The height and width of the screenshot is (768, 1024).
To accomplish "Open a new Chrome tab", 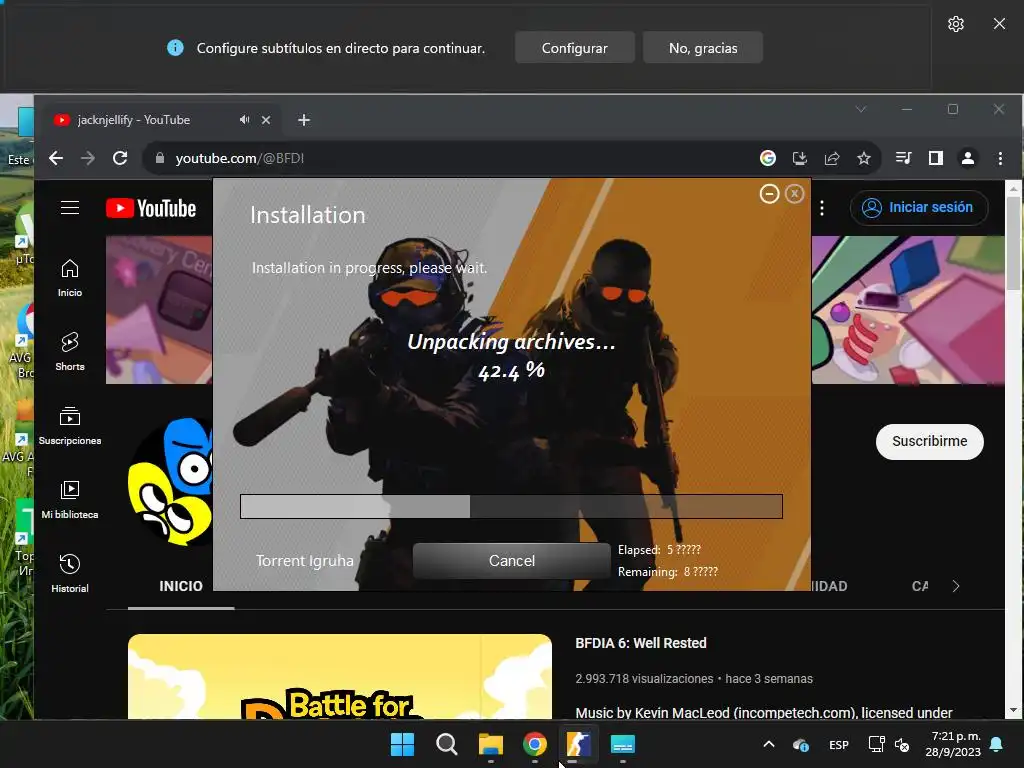I will click(x=304, y=120).
